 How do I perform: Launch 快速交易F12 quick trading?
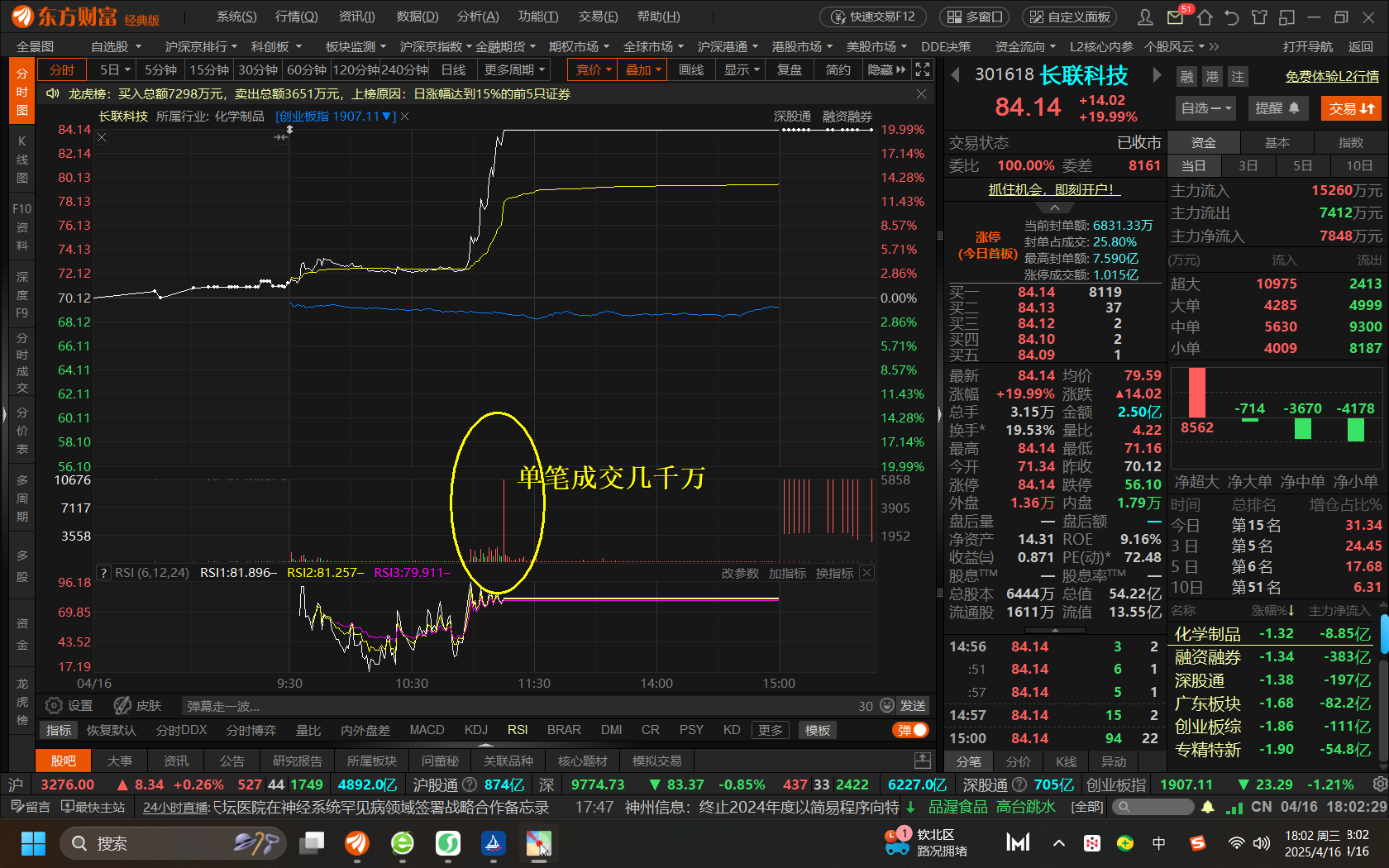(x=872, y=16)
